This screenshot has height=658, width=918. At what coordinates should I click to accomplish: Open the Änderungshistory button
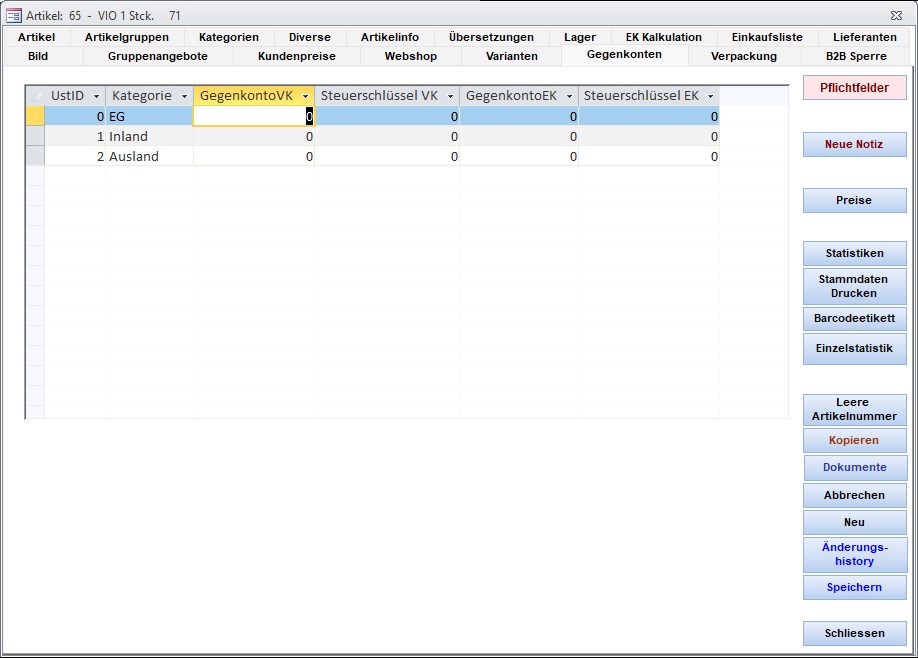click(854, 554)
